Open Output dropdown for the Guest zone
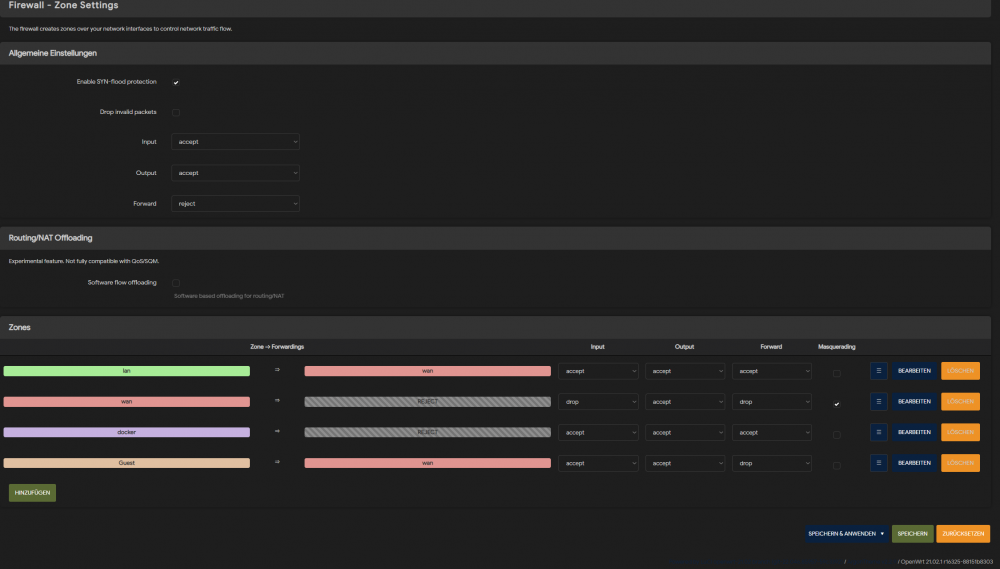The height and width of the screenshot is (569, 1000). [685, 463]
